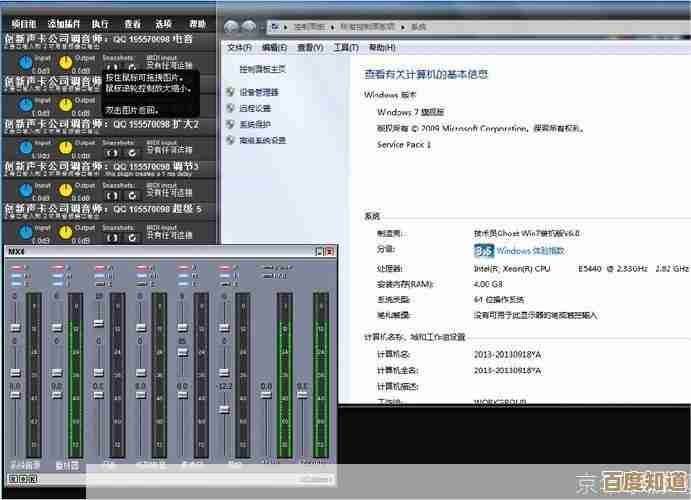The image size is (691, 500).
Task: Open MIDI input dropdown of 扩大2 plugin
Action: 168,151
